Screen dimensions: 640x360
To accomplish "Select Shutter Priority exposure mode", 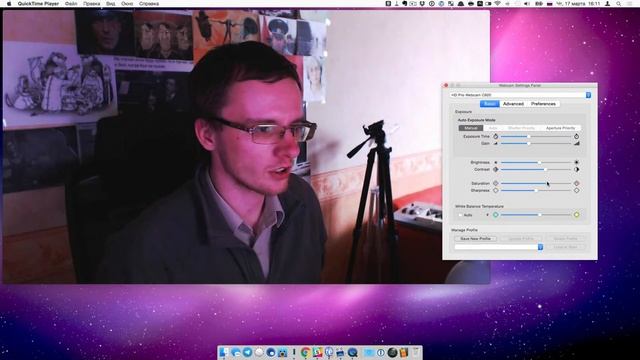I will point(521,128).
